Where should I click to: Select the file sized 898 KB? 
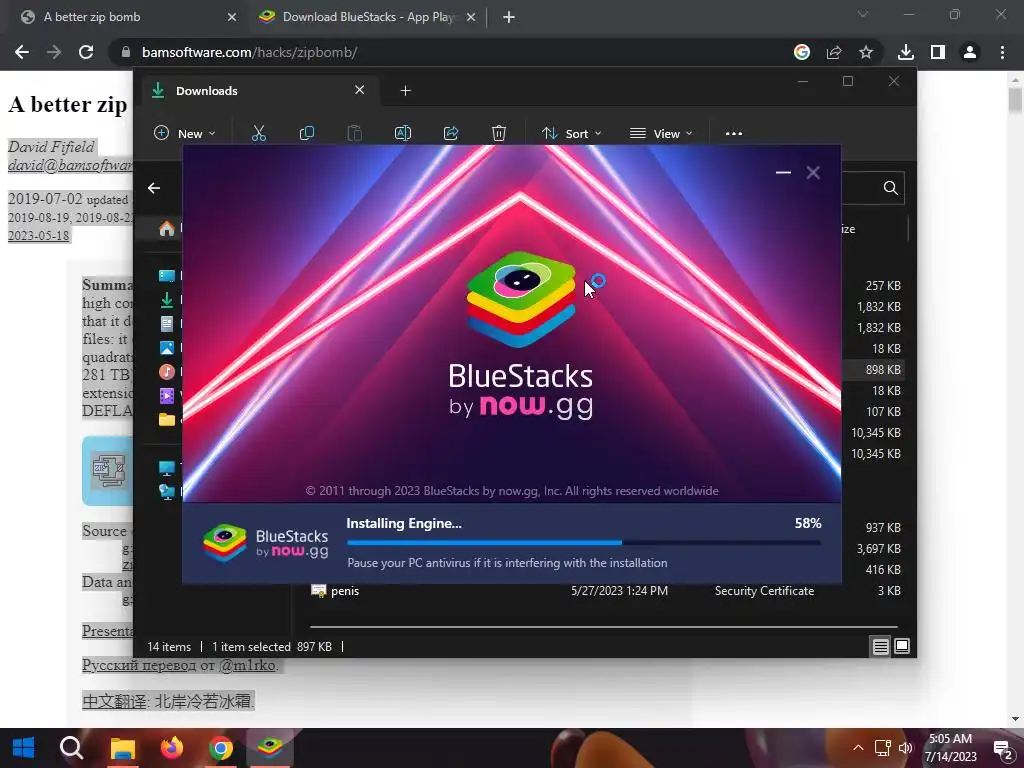(883, 370)
